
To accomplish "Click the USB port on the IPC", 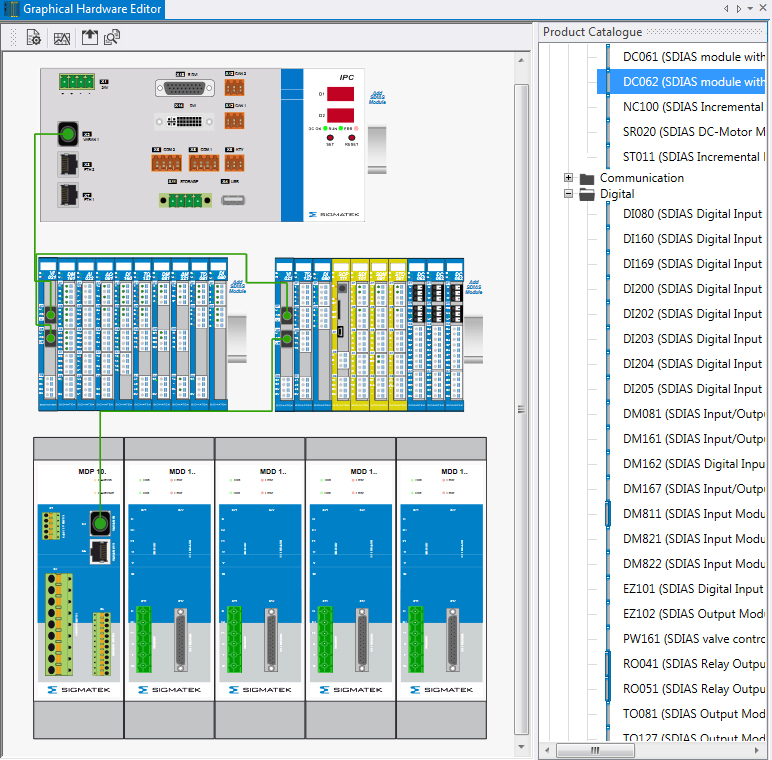I will point(233,200).
